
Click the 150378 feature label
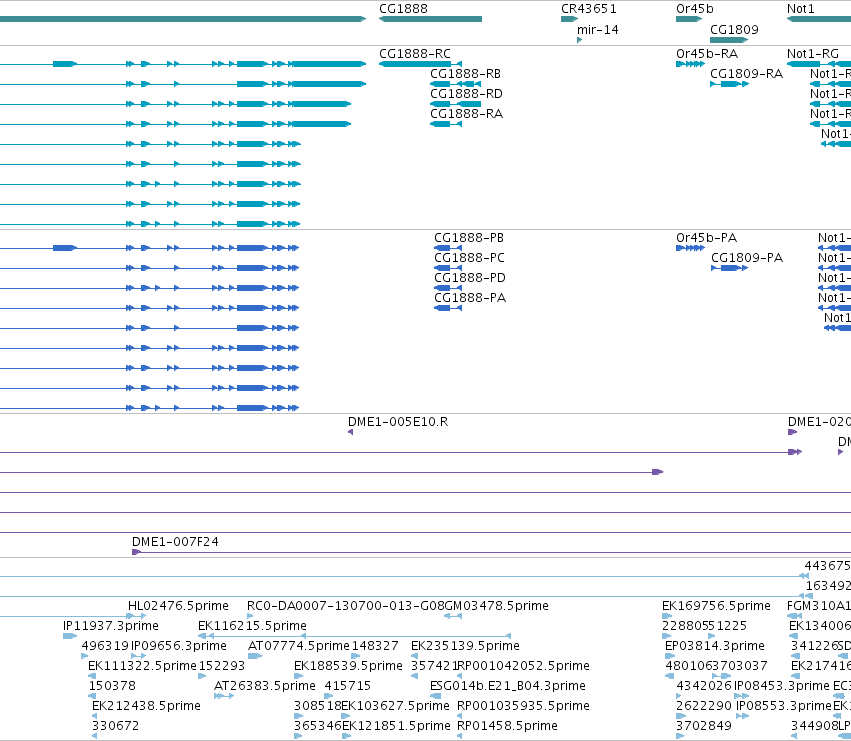coord(112,686)
